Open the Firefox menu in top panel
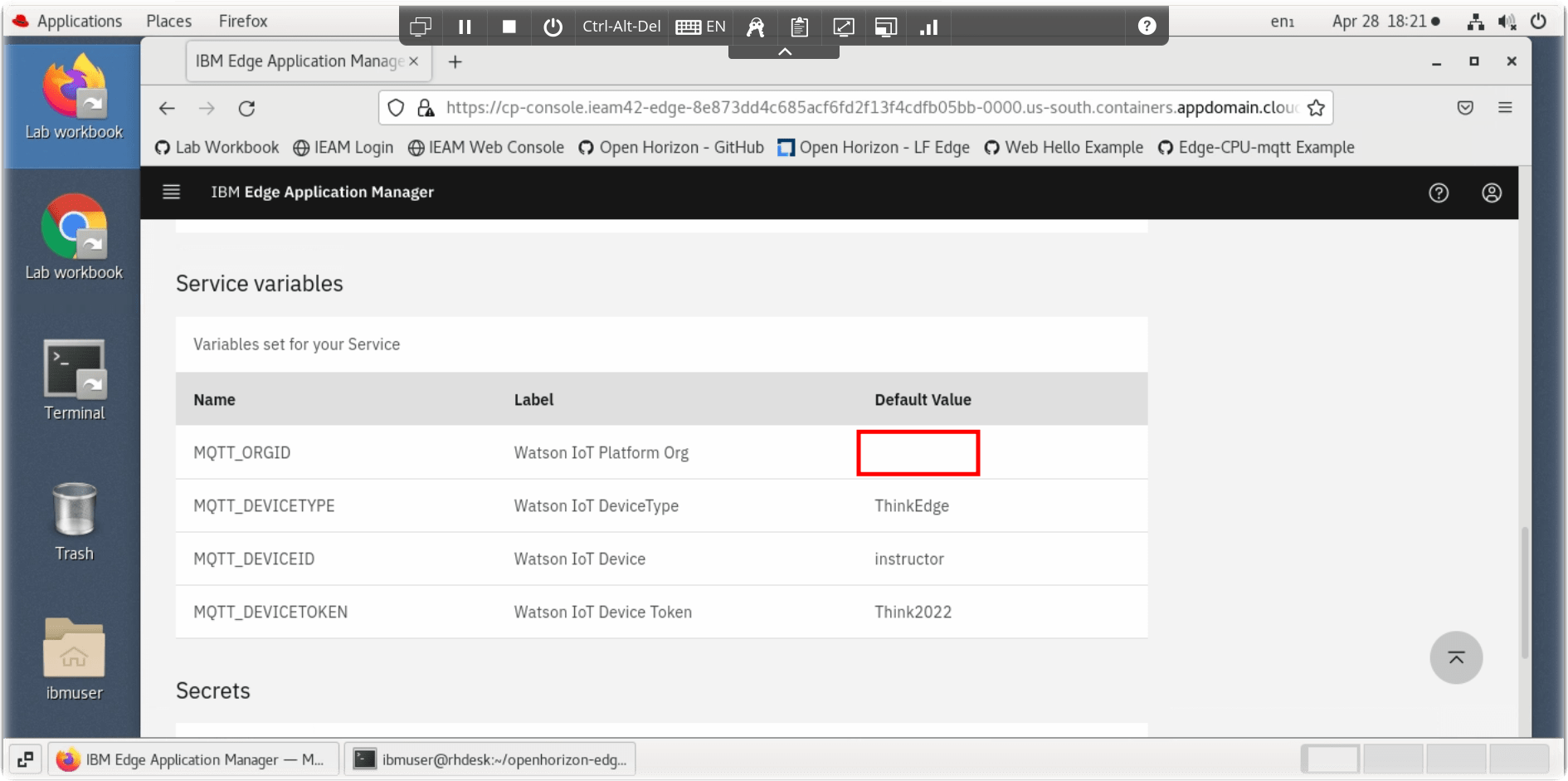Viewport: 1568px width, 781px height. (x=243, y=21)
